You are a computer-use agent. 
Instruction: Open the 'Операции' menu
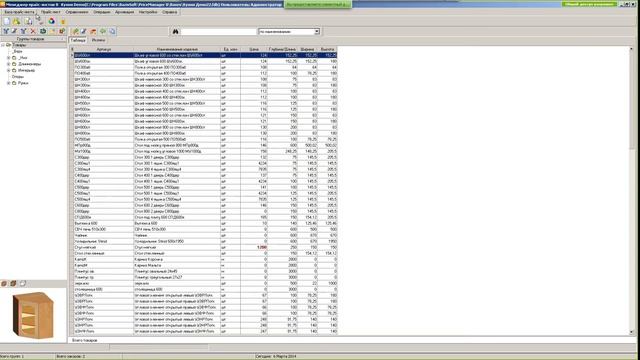pyautogui.click(x=102, y=12)
